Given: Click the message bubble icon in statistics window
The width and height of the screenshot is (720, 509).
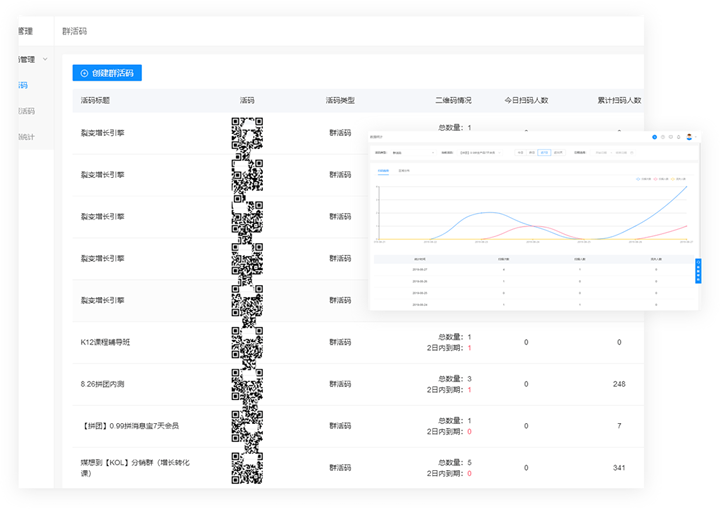Looking at the screenshot, I should point(670,137).
